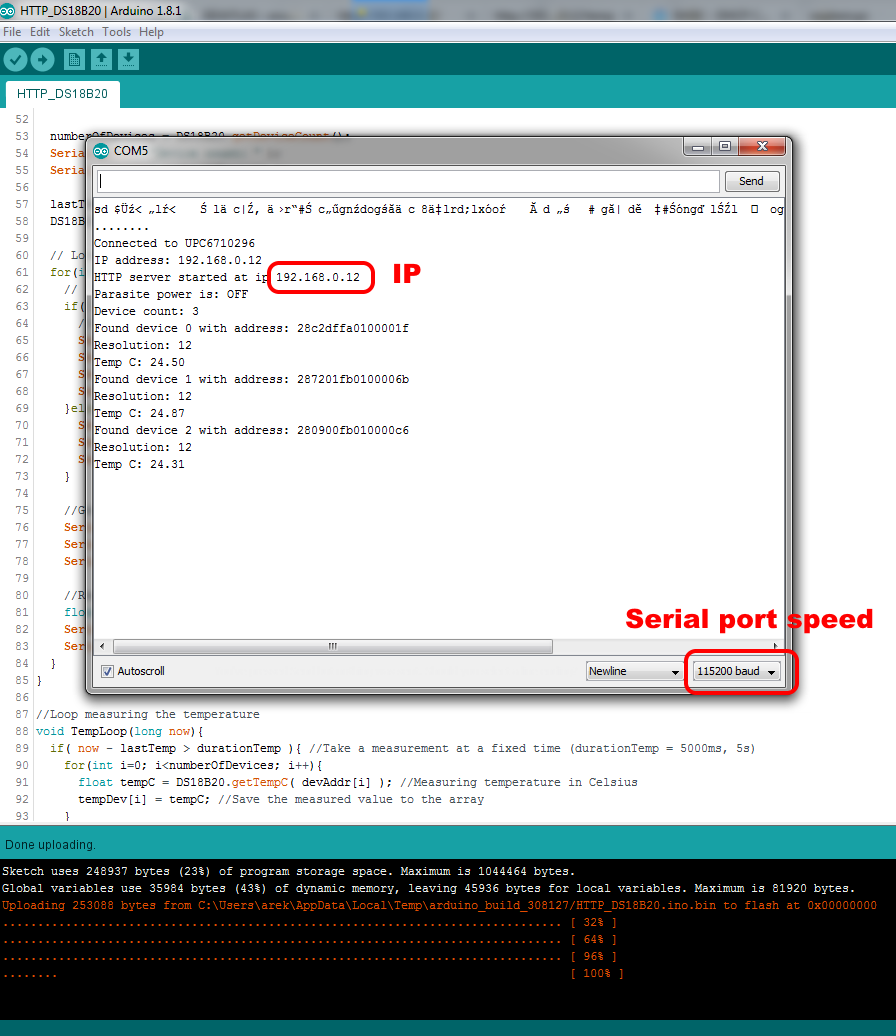
Task: Click the 'Done uploading.' status message
Action: [x=50, y=844]
